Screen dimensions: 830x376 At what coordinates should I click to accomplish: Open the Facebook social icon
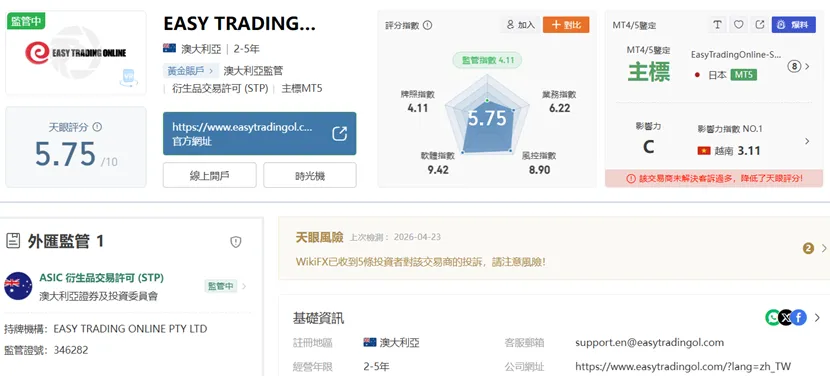799,317
